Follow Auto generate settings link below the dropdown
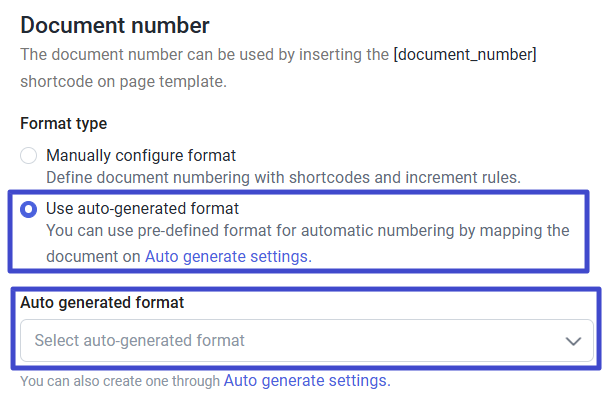This screenshot has width=603, height=402. [x=306, y=381]
